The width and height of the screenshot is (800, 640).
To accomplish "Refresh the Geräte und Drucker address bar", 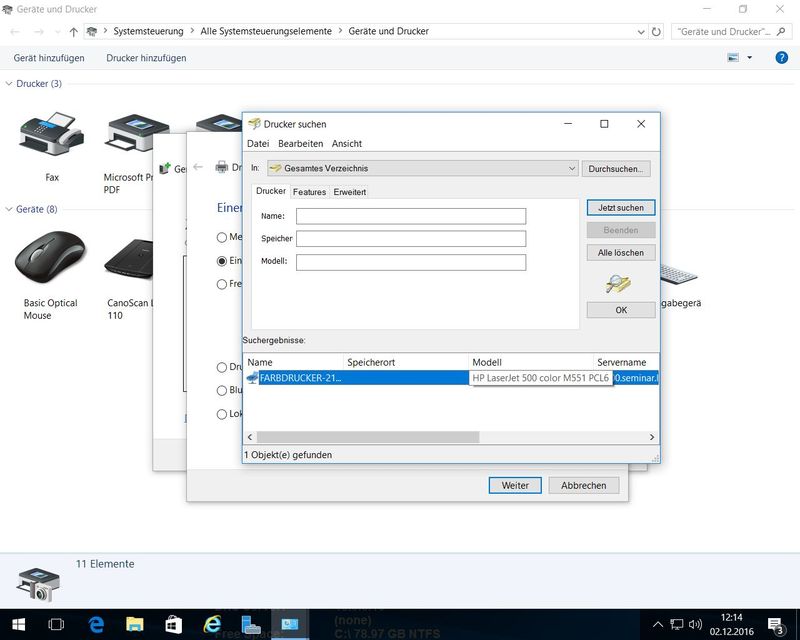I will pos(656,31).
